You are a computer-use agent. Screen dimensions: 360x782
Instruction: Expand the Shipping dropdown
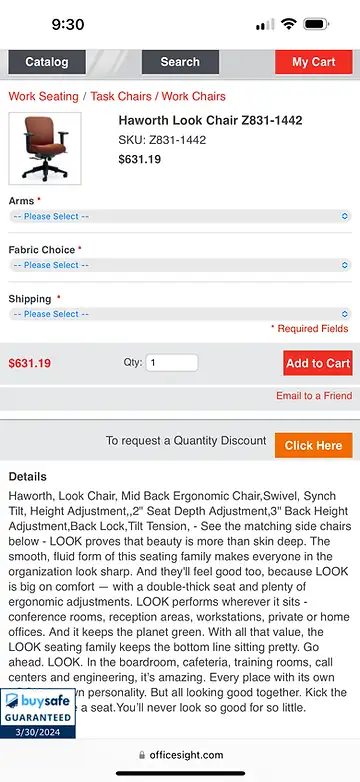180,314
